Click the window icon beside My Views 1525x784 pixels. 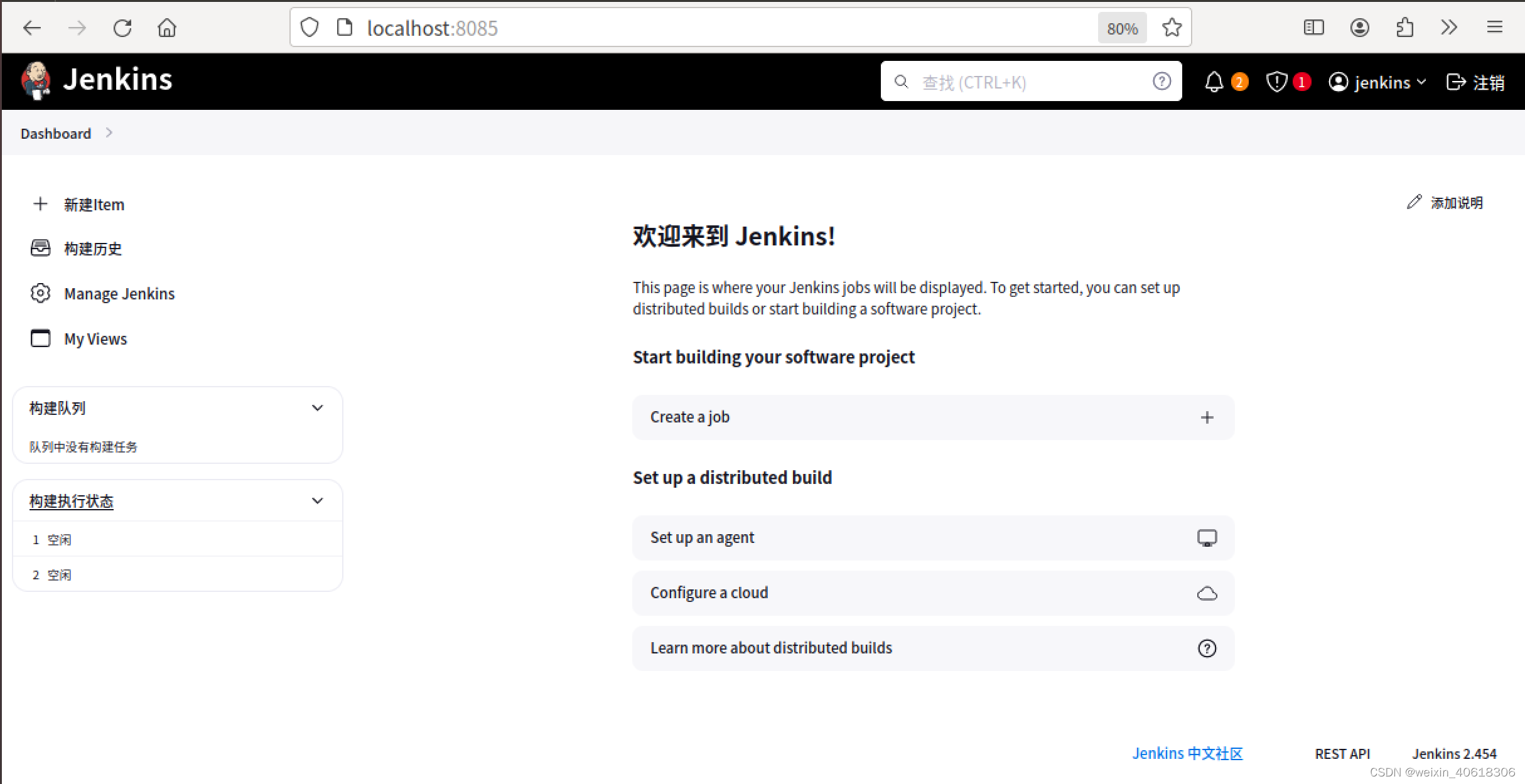(40, 338)
